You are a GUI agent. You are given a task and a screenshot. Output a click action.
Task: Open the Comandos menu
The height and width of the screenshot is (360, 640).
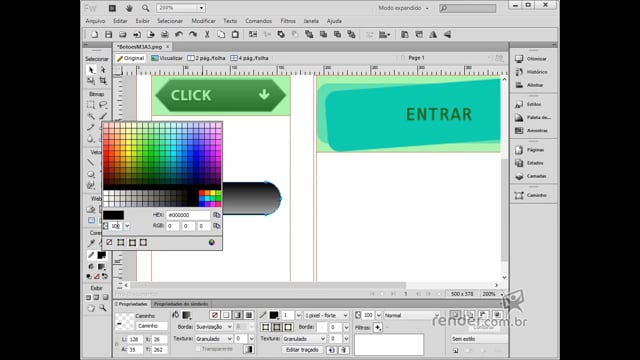click(x=258, y=21)
